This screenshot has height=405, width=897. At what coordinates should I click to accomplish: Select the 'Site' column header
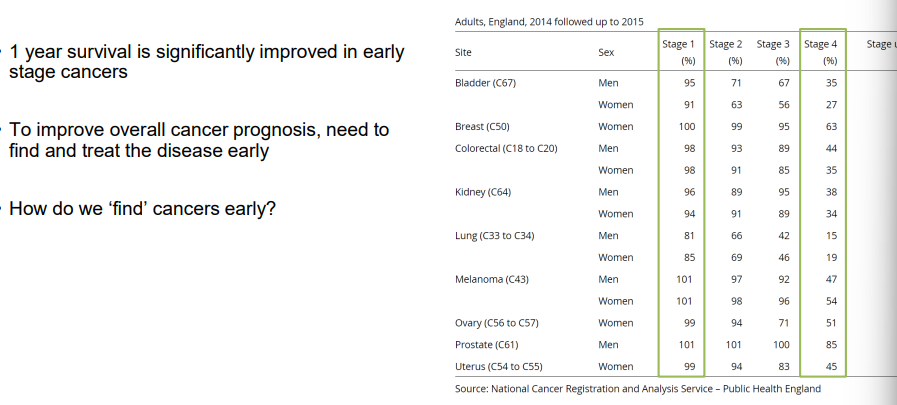(x=463, y=52)
